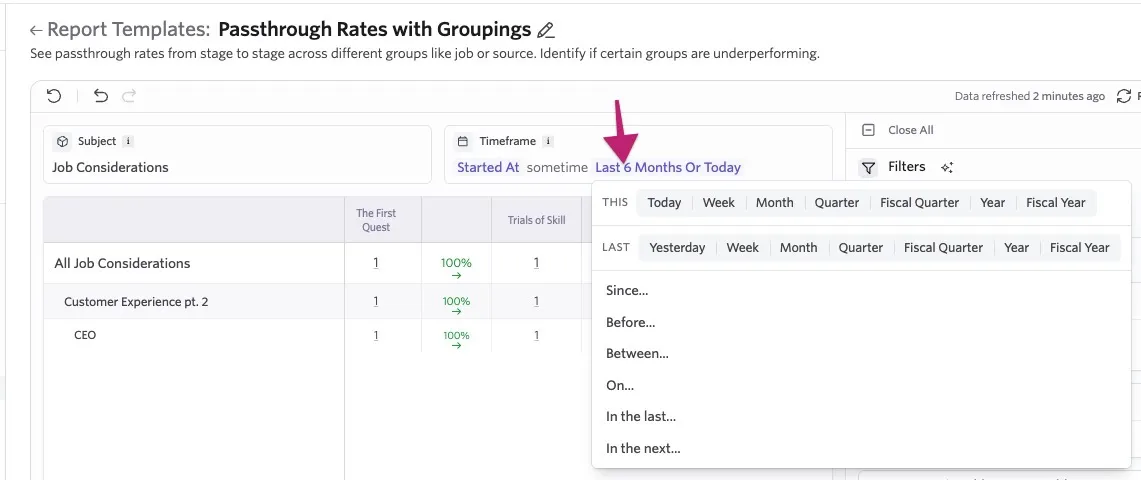This screenshot has height=480, width=1141.
Task: Go back via Report Templates arrow
Action: point(36,30)
